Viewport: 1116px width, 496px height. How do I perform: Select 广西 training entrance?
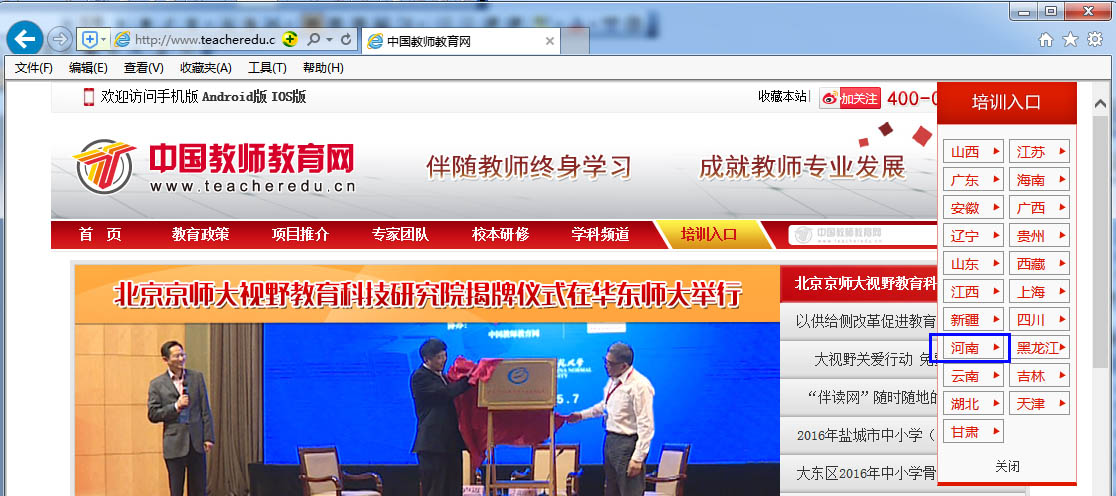click(x=1039, y=208)
